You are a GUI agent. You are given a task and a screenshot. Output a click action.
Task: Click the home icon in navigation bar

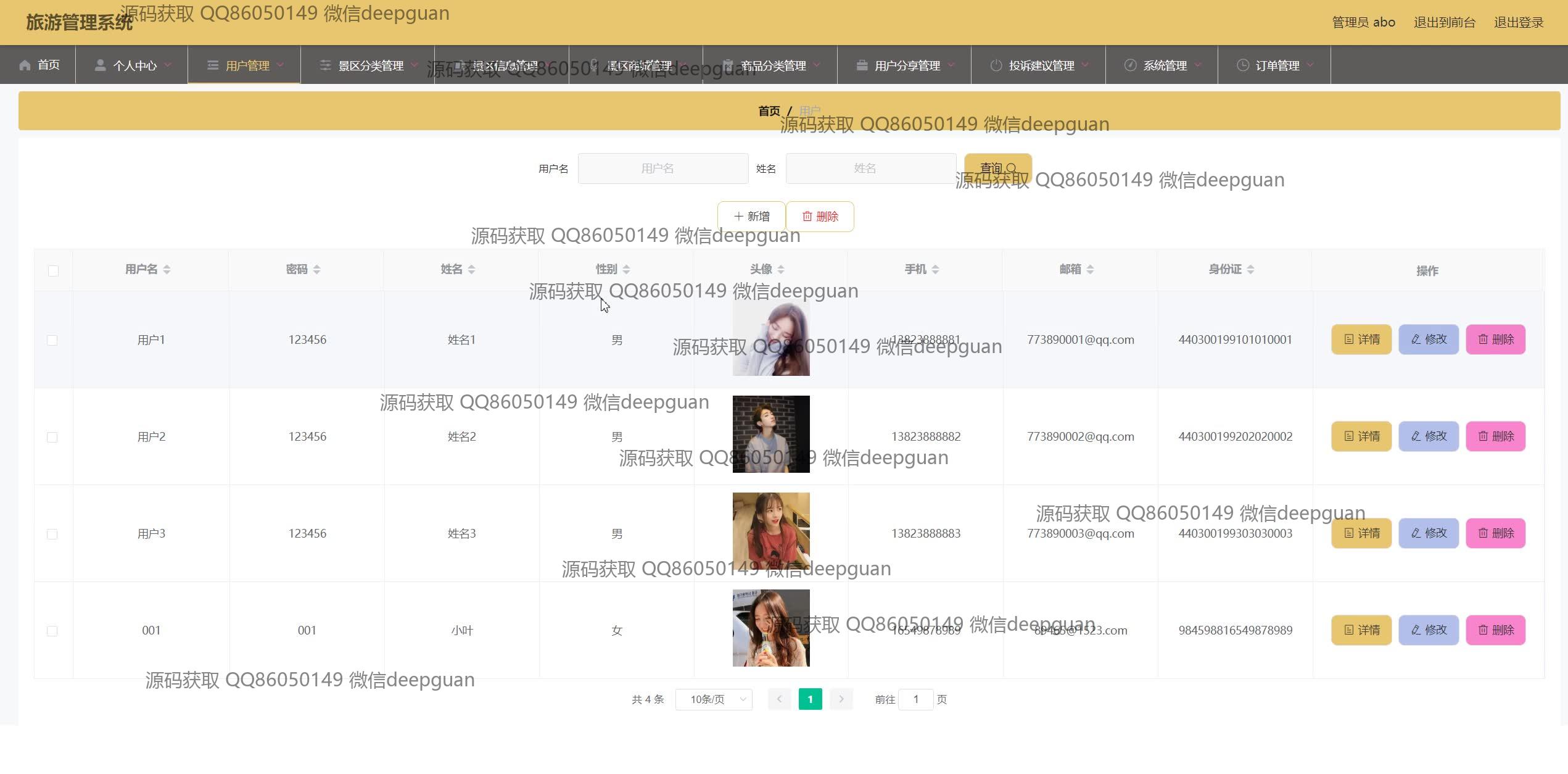pos(25,65)
